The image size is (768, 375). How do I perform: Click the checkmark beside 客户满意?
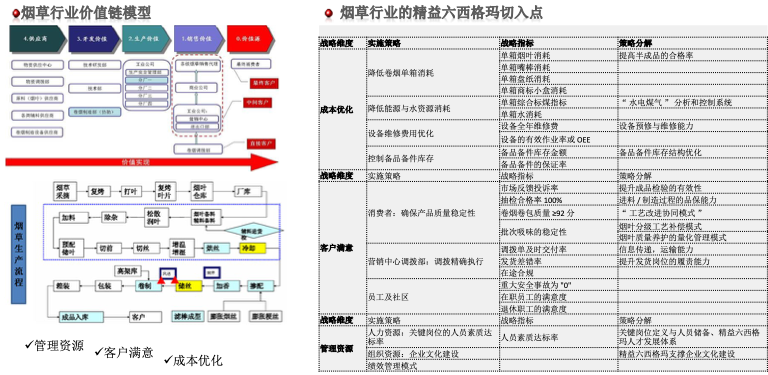[x=97, y=352]
